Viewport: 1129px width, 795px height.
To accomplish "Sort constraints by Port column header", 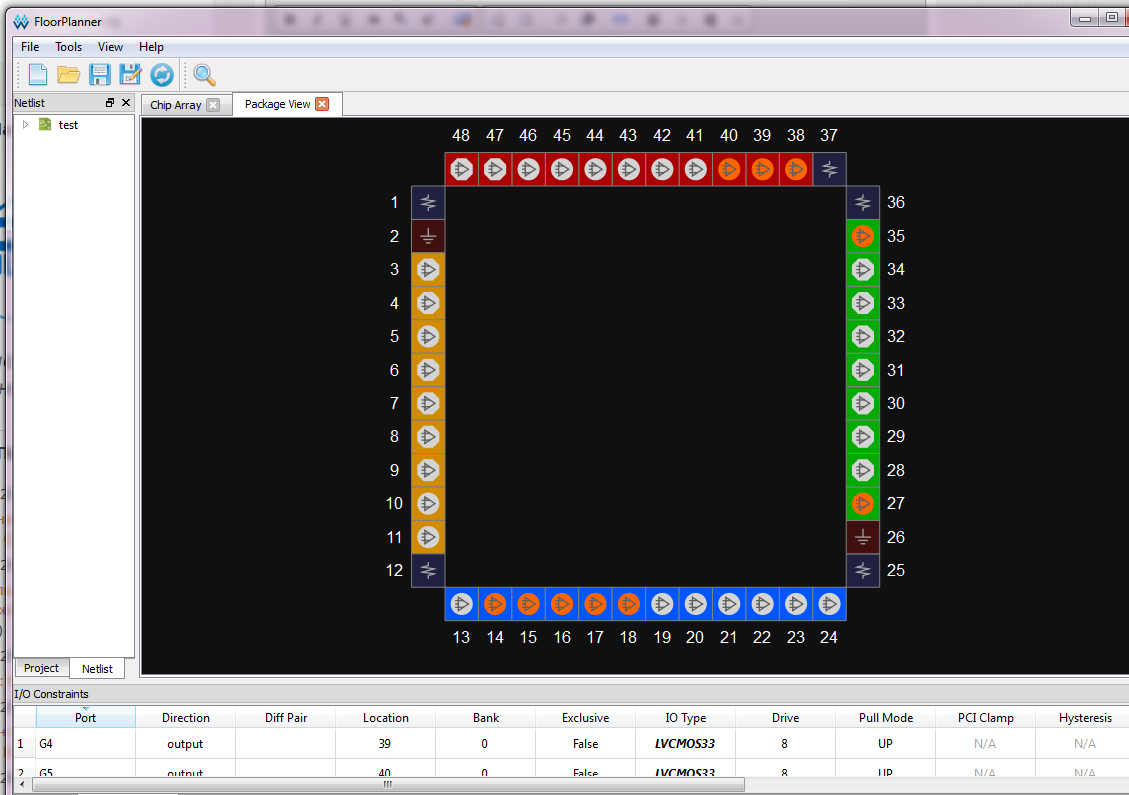I will [86, 718].
